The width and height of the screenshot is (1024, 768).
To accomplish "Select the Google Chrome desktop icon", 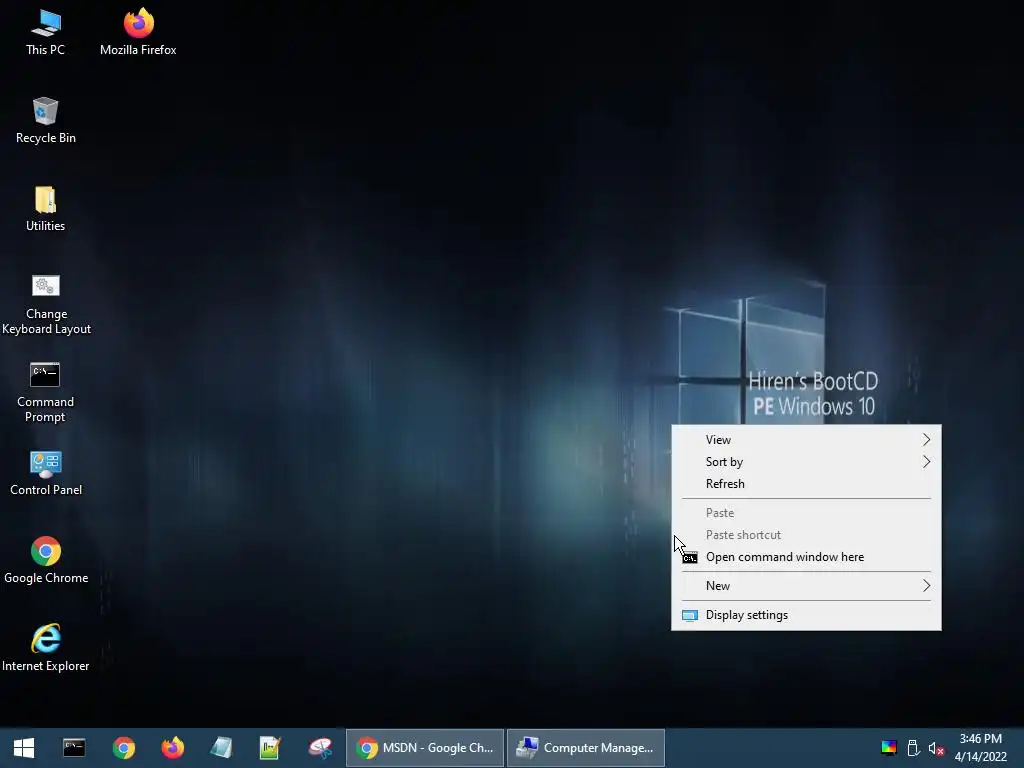I will [x=46, y=560].
